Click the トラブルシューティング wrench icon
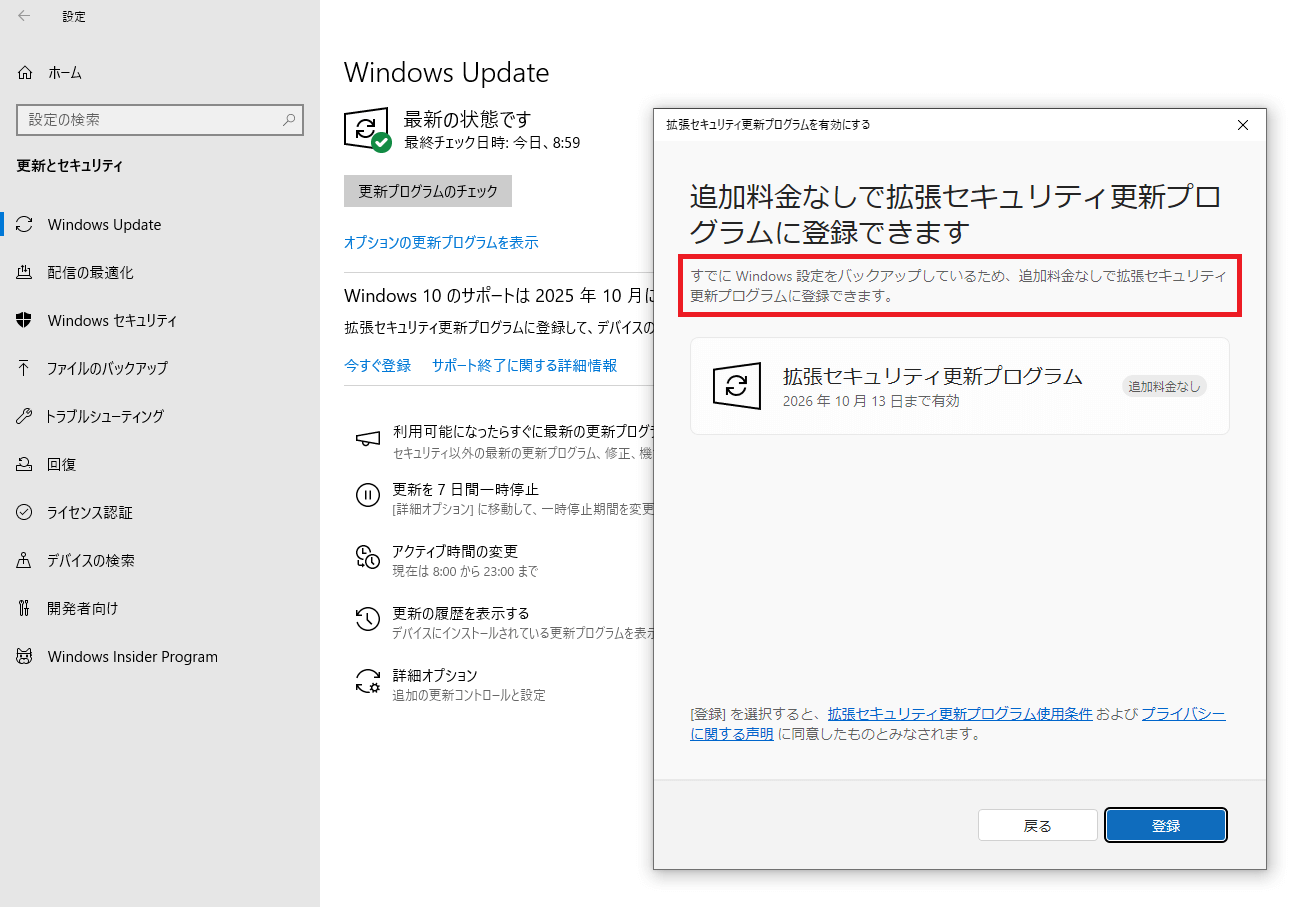This screenshot has height=907, width=1316. click(x=25, y=416)
